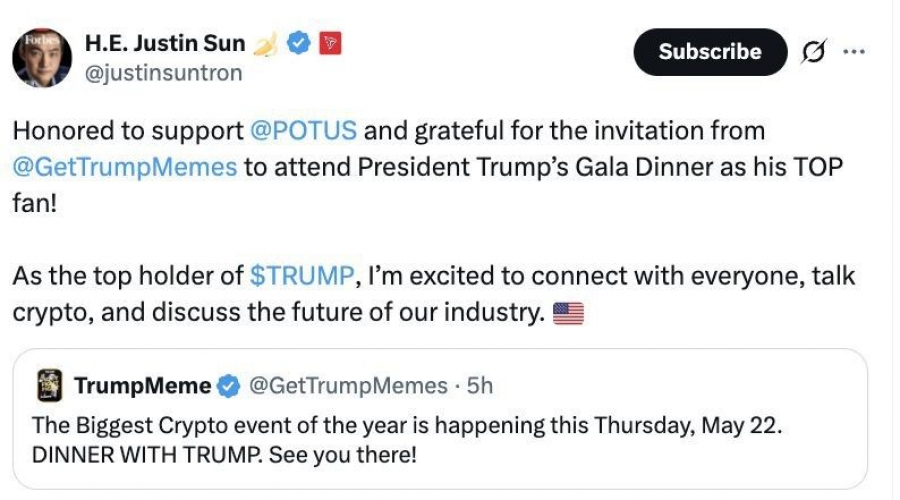
Task: Click the @justinsuntron handle
Action: pyautogui.click(x=164, y=73)
